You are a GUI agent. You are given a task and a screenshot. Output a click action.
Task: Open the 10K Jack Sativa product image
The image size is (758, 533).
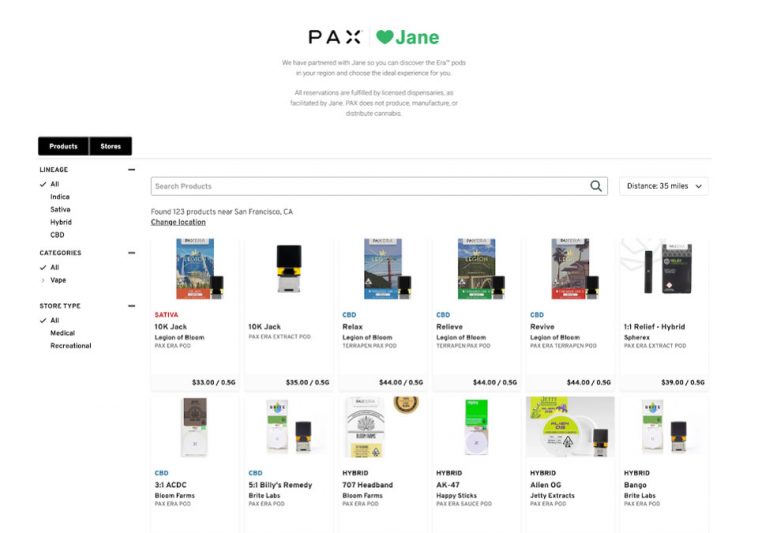click(x=194, y=269)
